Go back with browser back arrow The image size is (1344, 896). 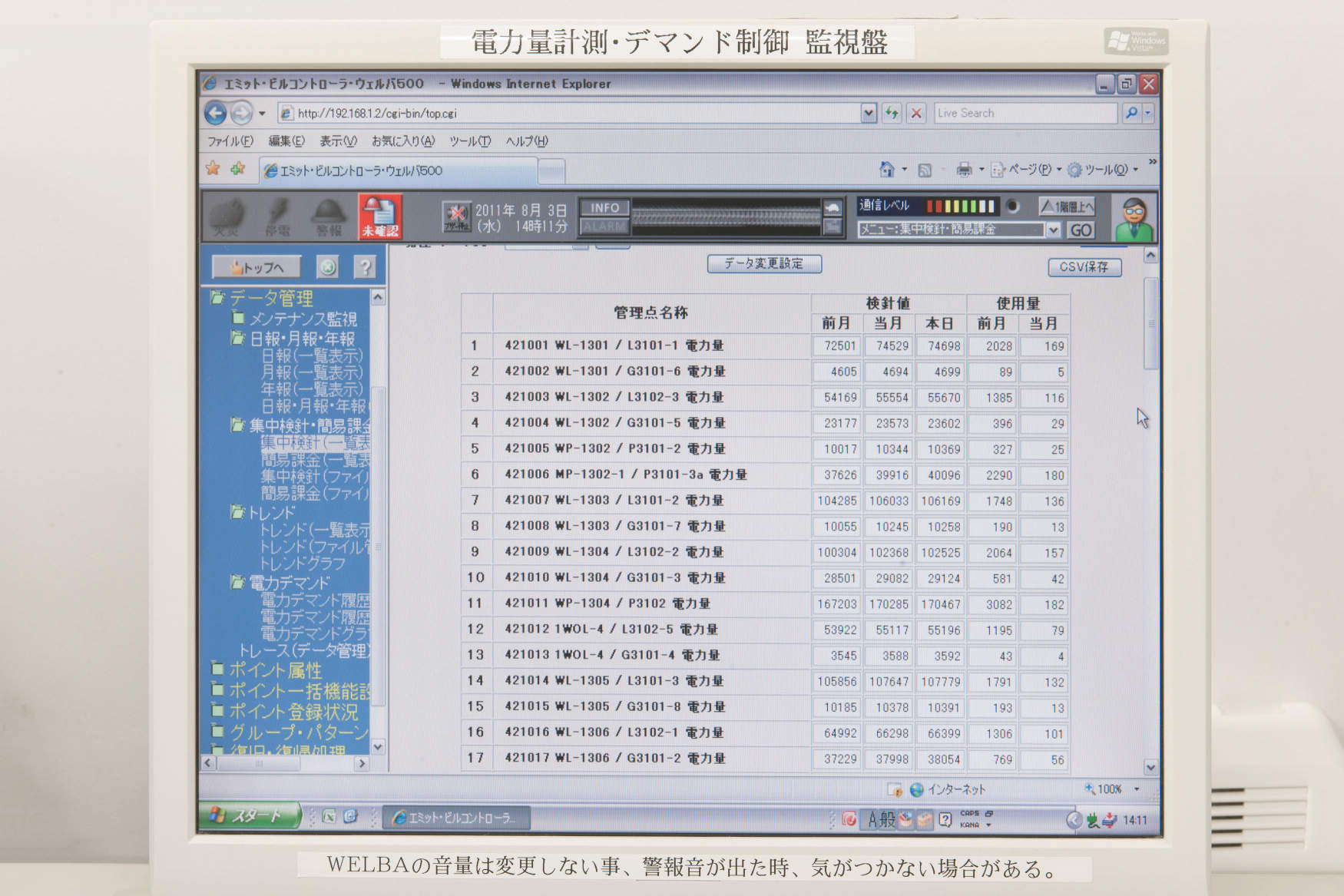(216, 114)
